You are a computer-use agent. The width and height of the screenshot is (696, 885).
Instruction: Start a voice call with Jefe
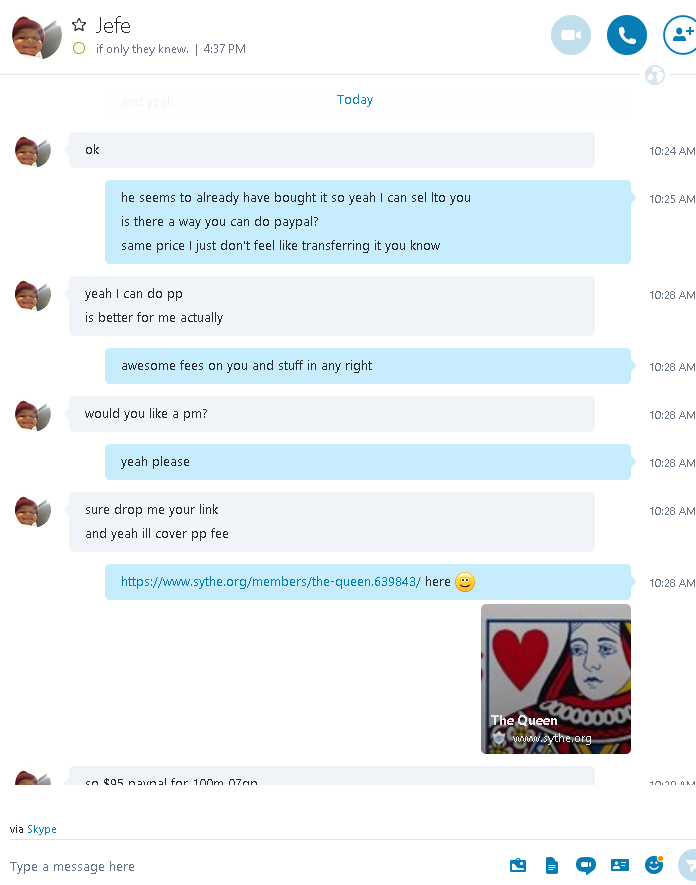pos(627,35)
